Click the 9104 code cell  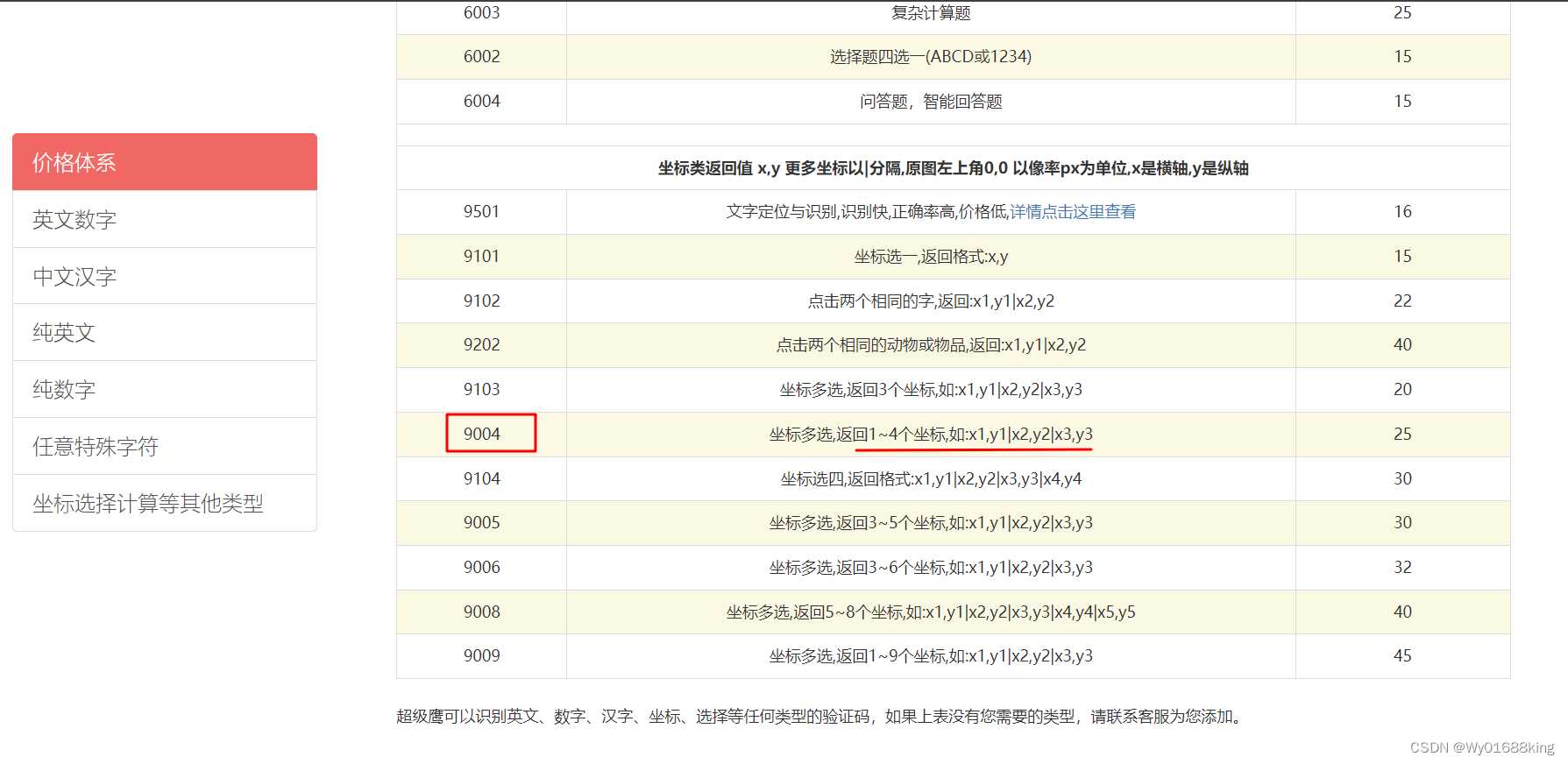click(x=482, y=479)
